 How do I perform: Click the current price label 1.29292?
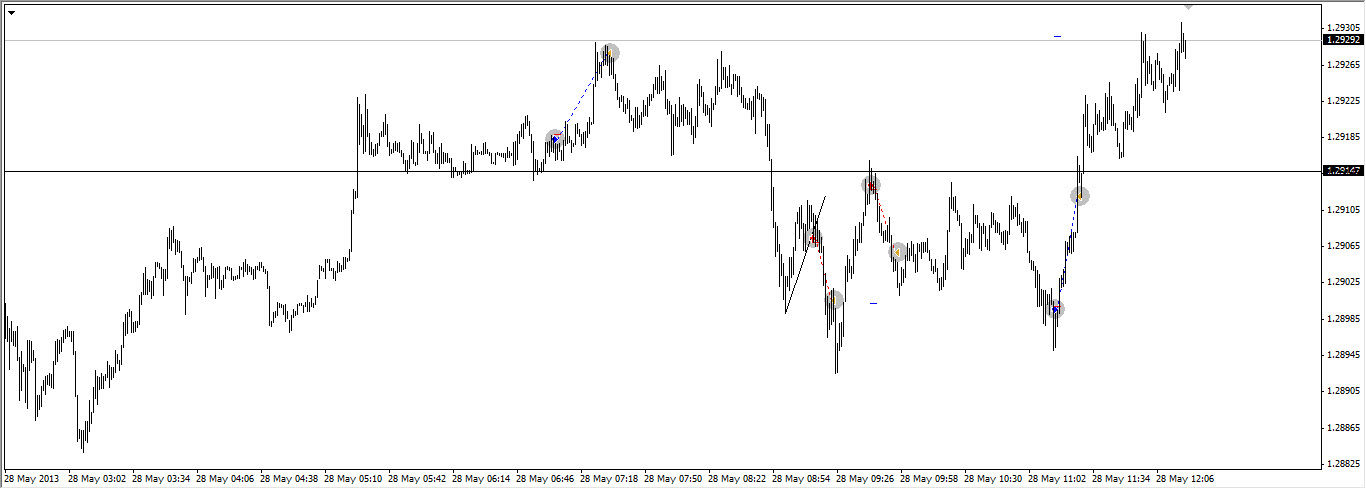[1341, 40]
